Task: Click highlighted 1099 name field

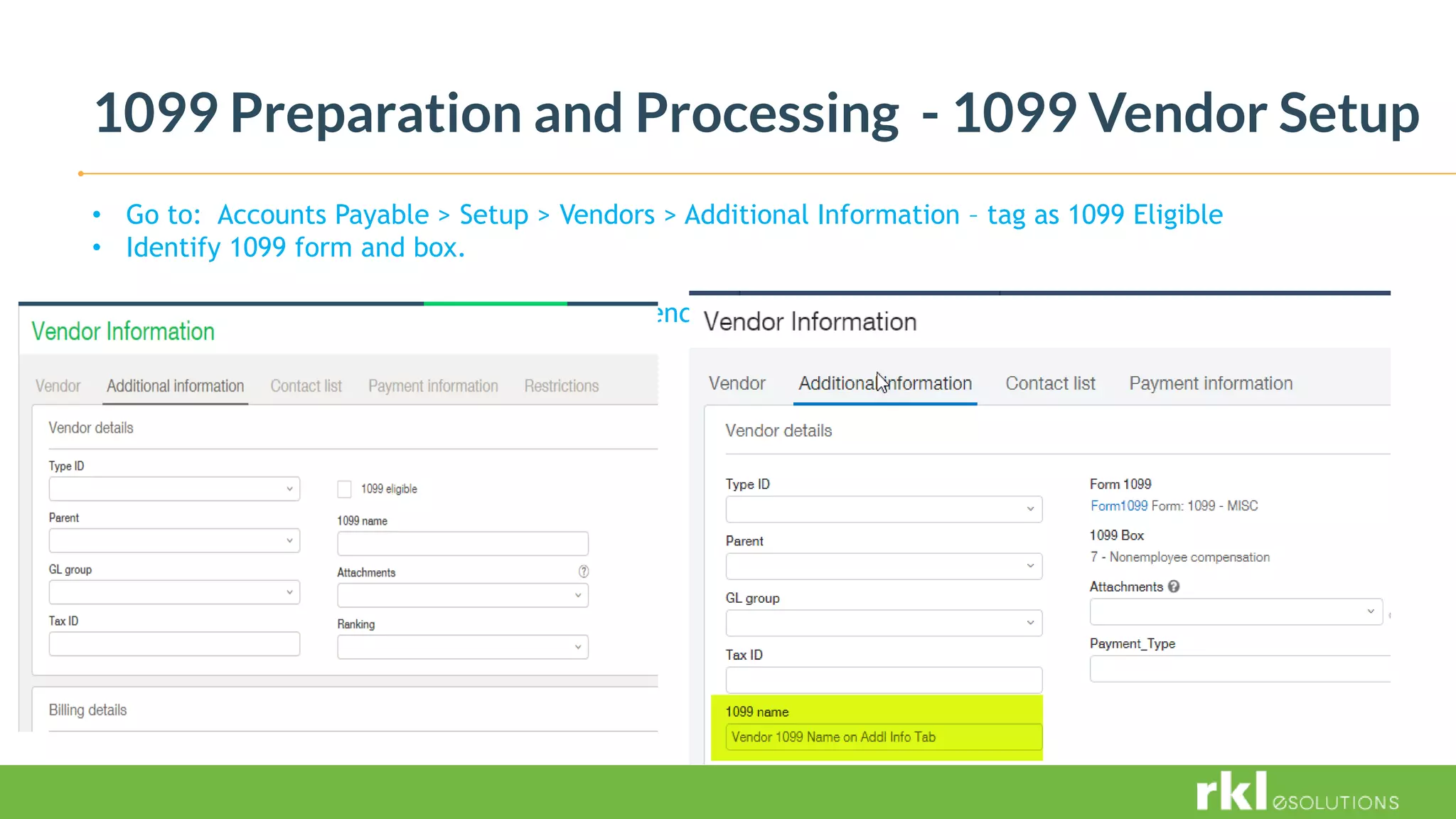Action: (x=884, y=737)
